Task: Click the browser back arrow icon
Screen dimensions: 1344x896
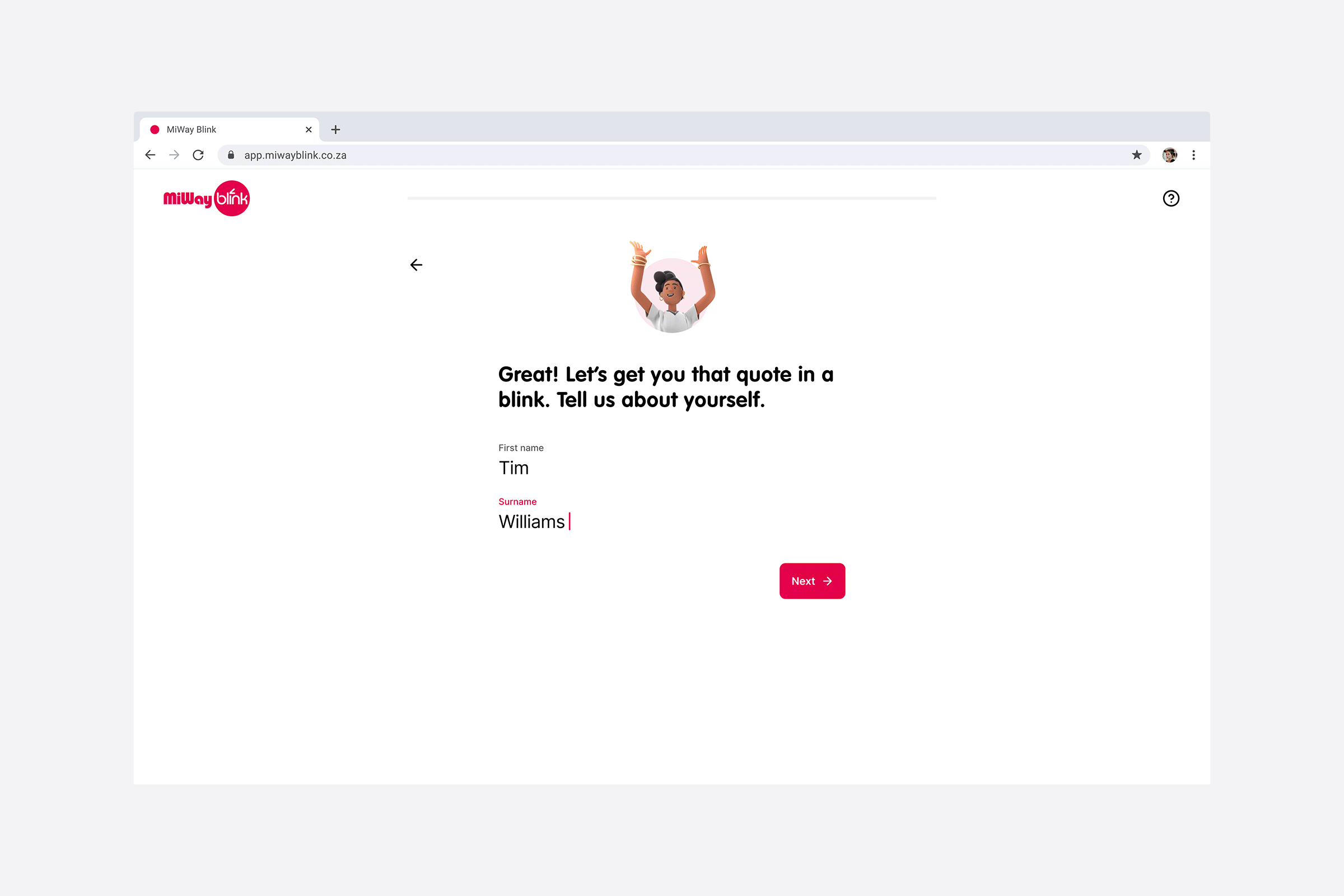Action: tap(151, 155)
